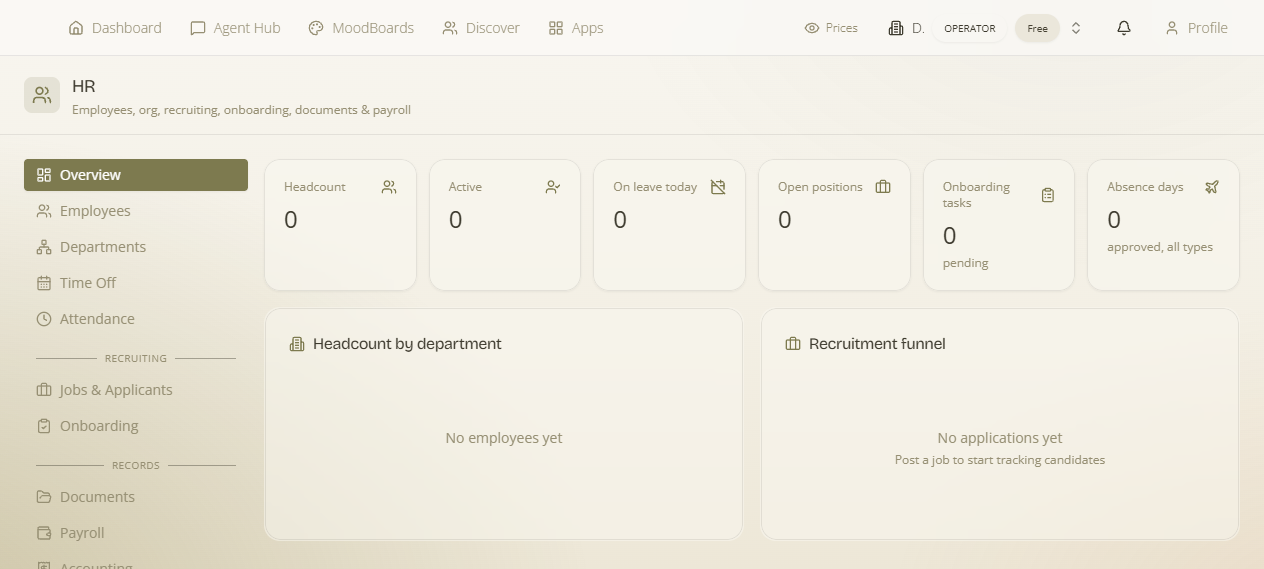Click the Discover people icon
Screen dimensions: 1264x569
coord(450,28)
